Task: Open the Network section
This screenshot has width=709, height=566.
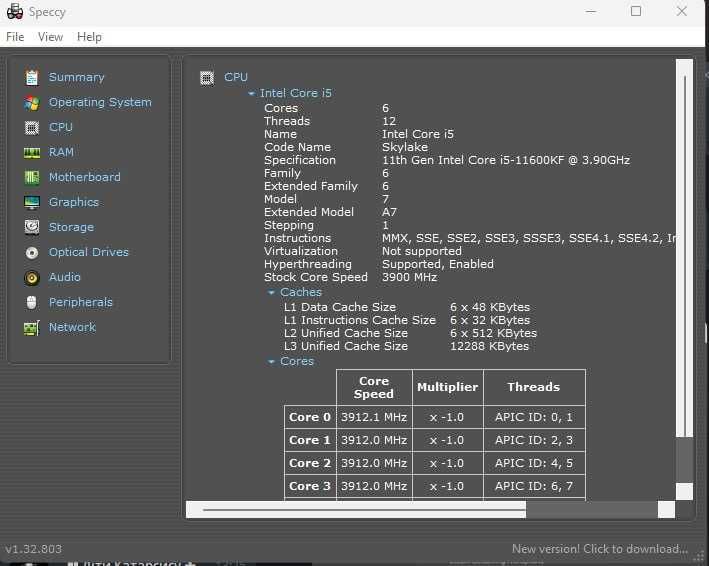Action: coord(72,327)
